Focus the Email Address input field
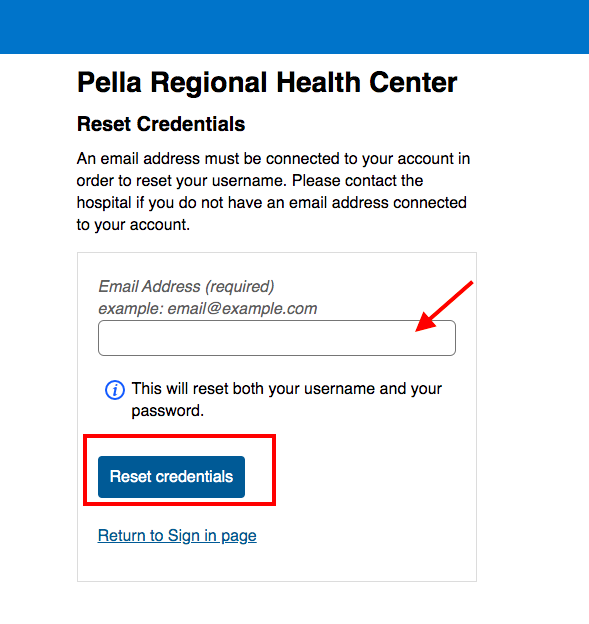Image resolution: width=589 pixels, height=624 pixels. pos(277,338)
